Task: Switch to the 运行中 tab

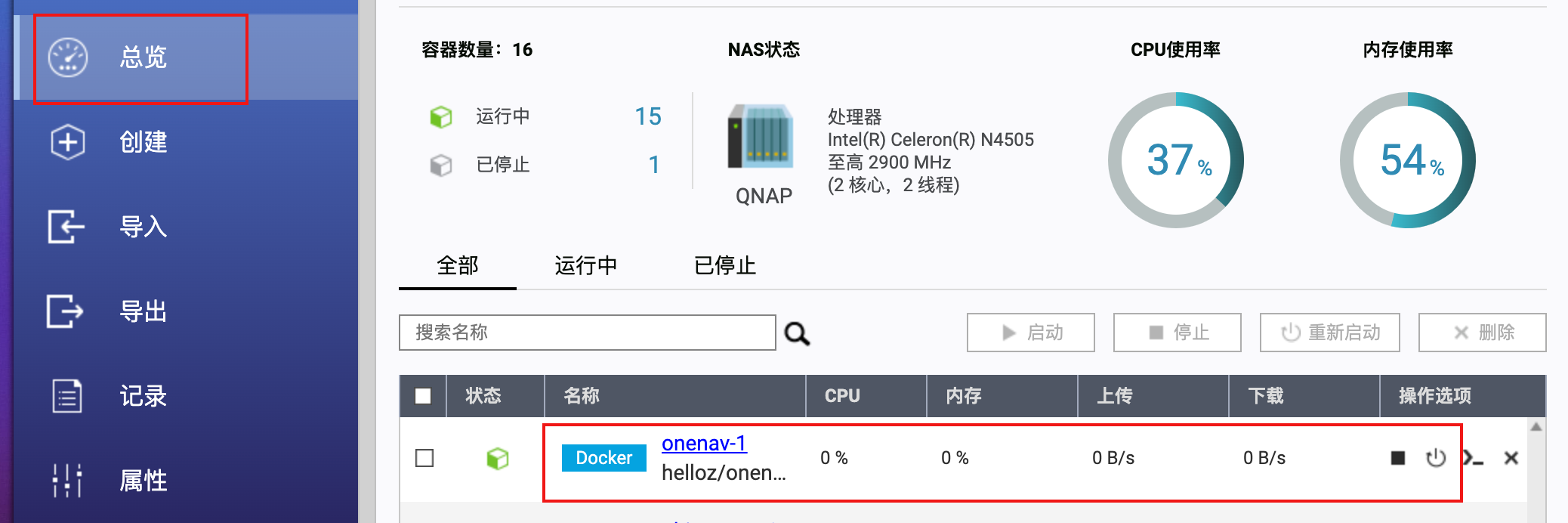Action: [585, 266]
